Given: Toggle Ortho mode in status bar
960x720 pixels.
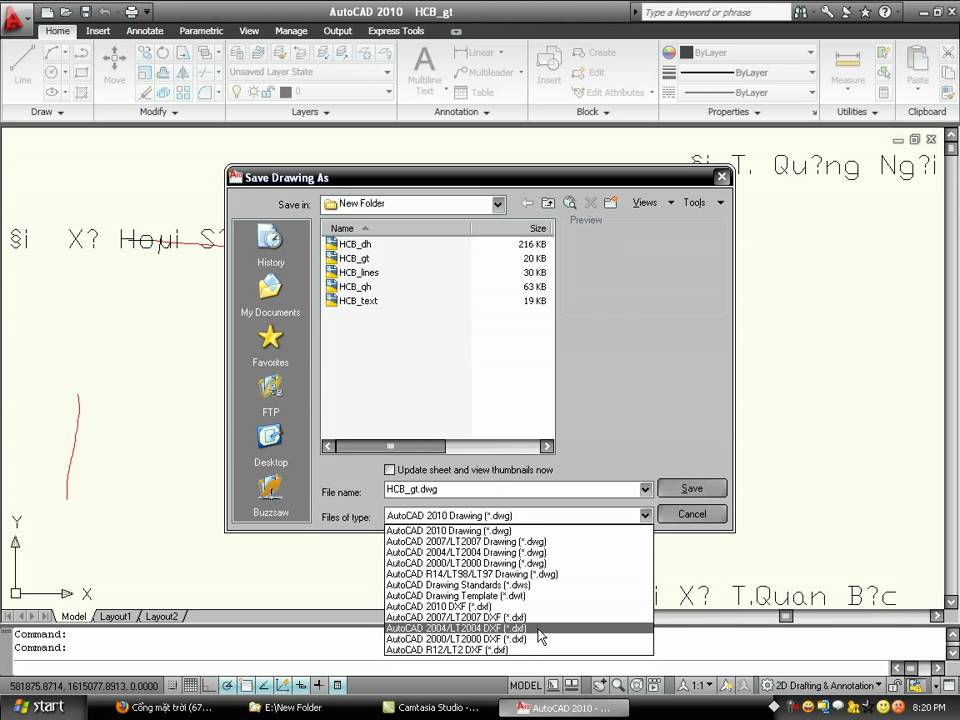Looking at the screenshot, I should pyautogui.click(x=208, y=685).
